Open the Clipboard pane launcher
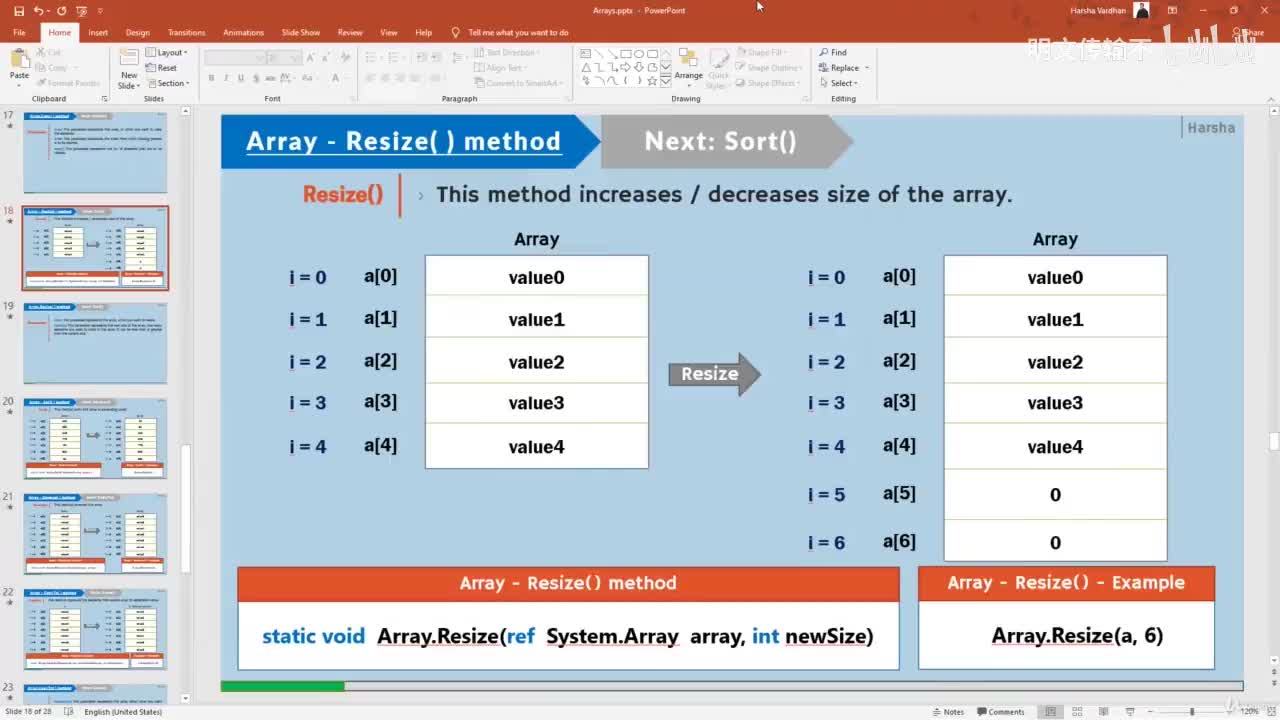The width and height of the screenshot is (1280, 720). coord(105,99)
